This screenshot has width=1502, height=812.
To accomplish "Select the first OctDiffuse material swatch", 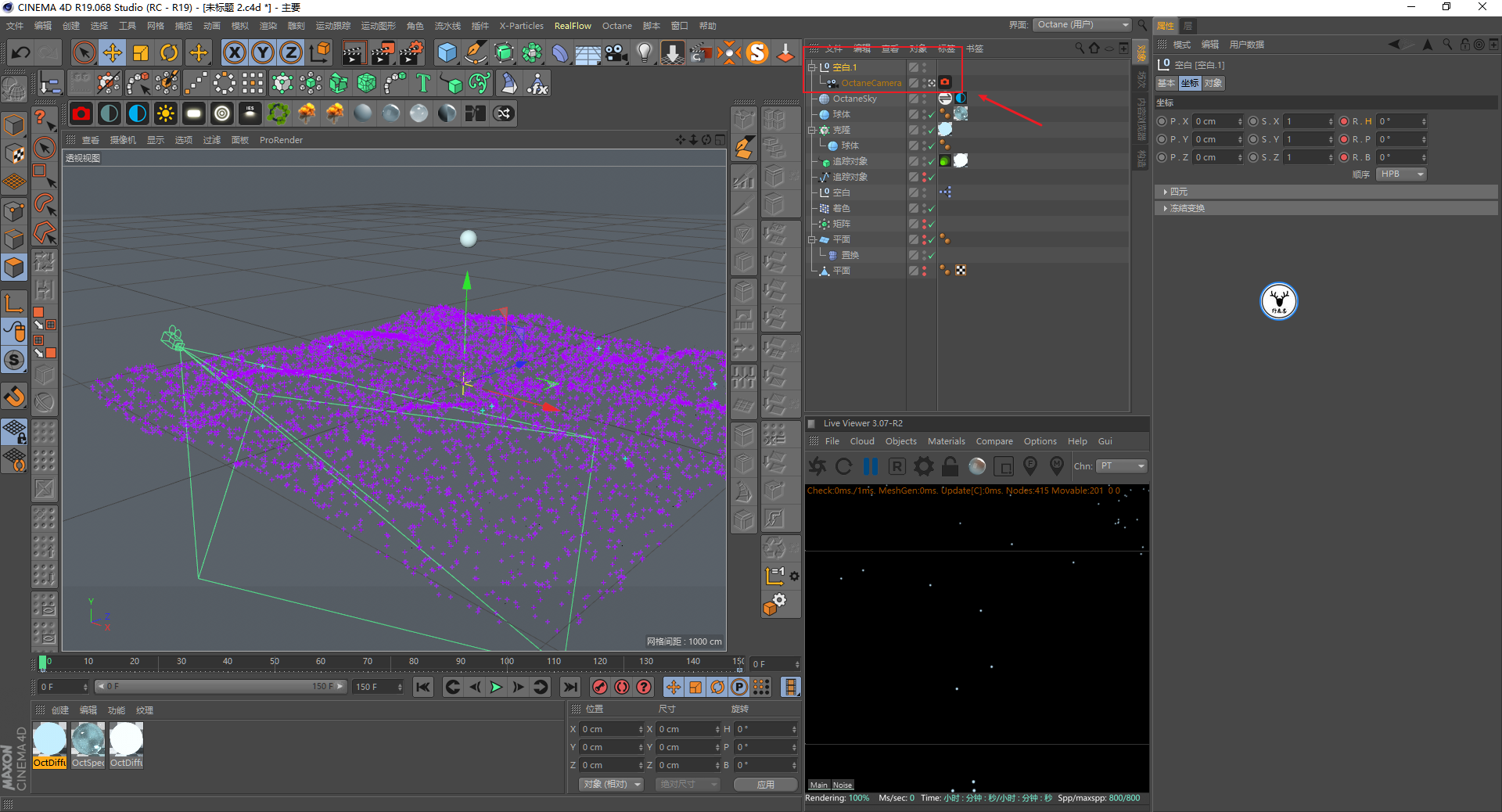I will pyautogui.click(x=50, y=745).
